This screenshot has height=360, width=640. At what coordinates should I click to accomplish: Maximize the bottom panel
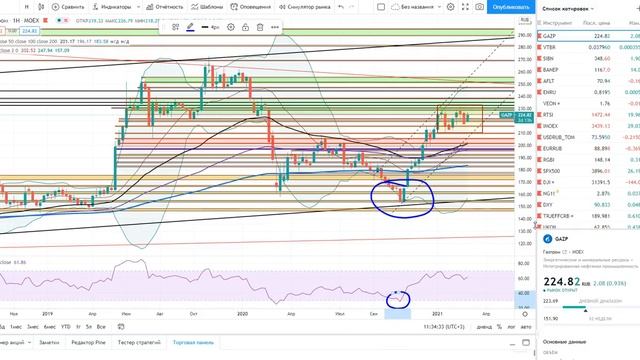click(x=526, y=342)
